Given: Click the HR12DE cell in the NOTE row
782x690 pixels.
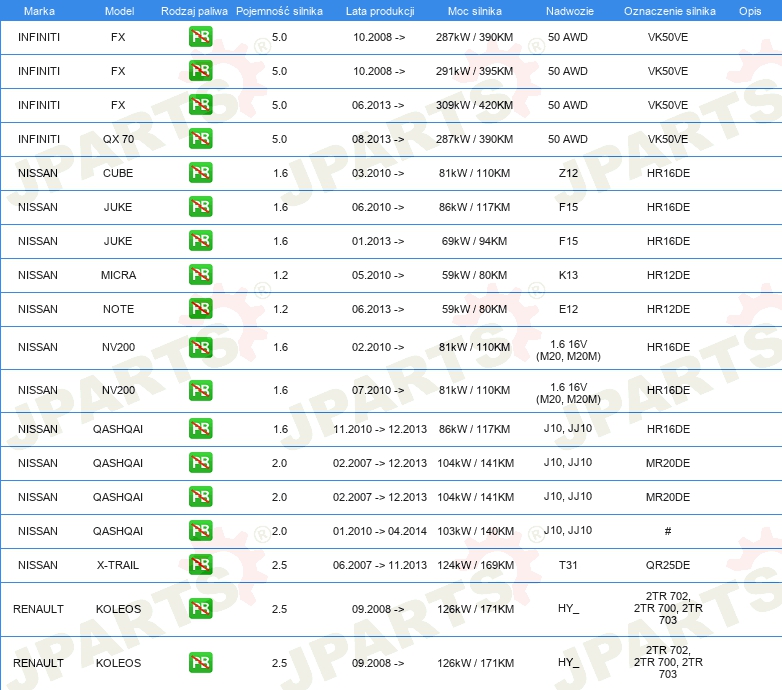Looking at the screenshot, I should [668, 309].
